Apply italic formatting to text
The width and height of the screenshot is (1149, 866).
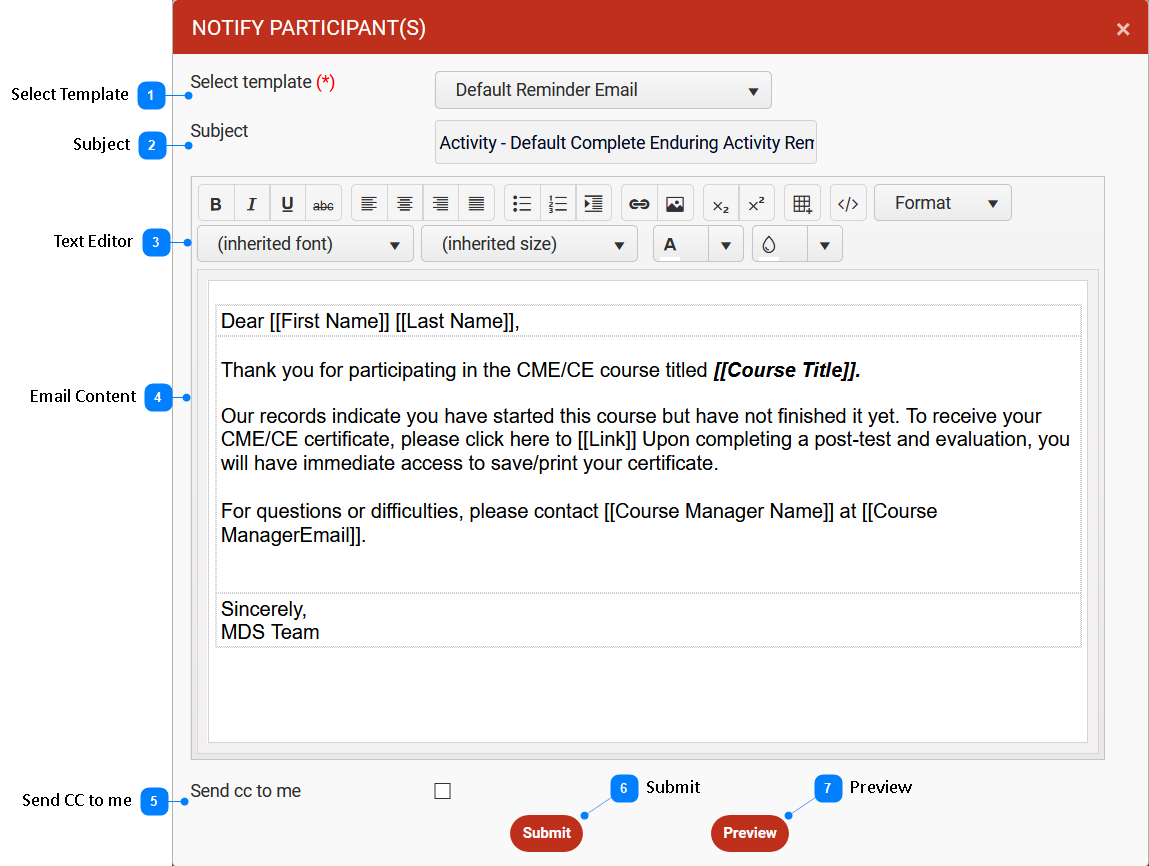click(252, 204)
